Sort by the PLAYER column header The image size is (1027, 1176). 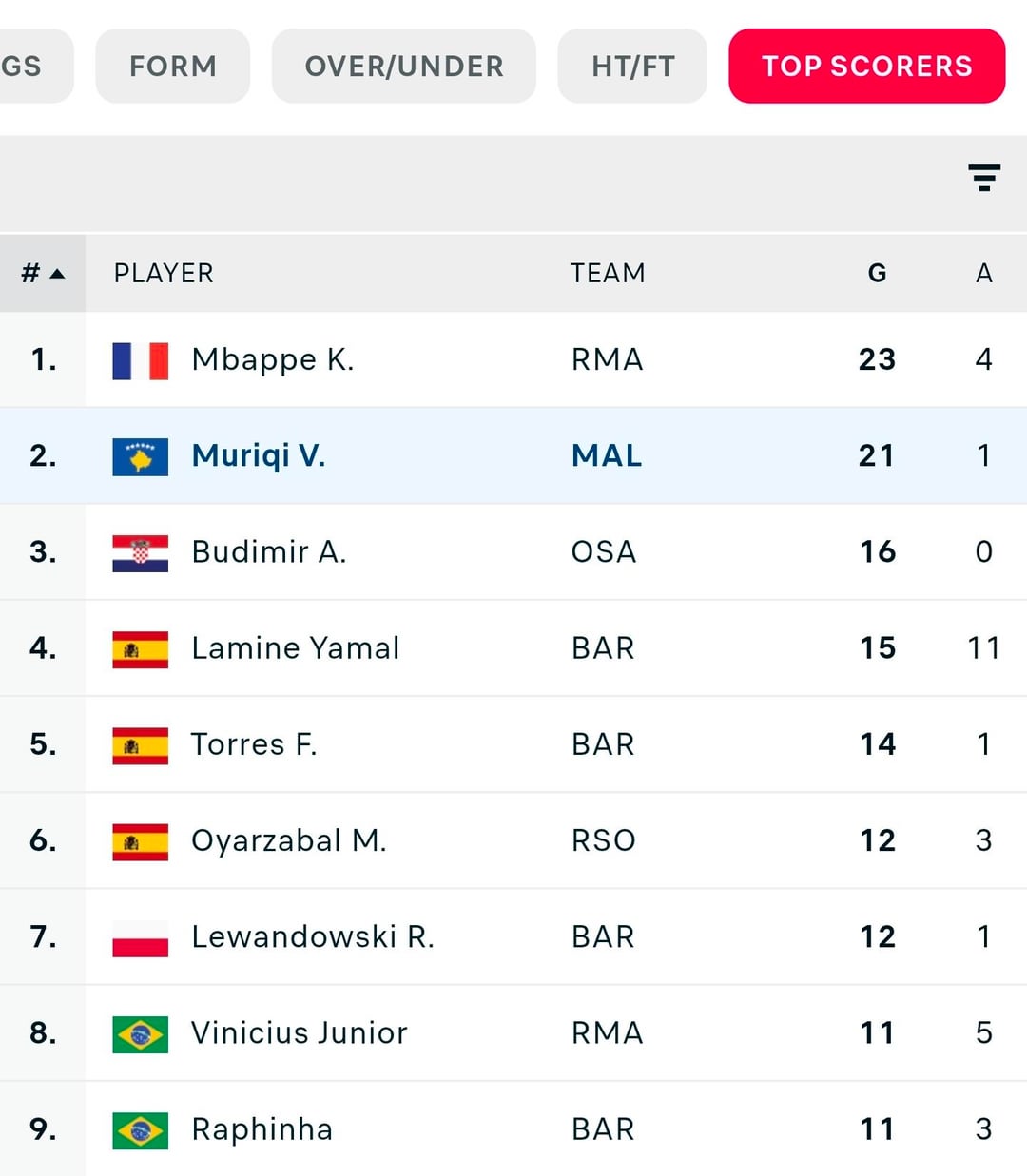(164, 274)
